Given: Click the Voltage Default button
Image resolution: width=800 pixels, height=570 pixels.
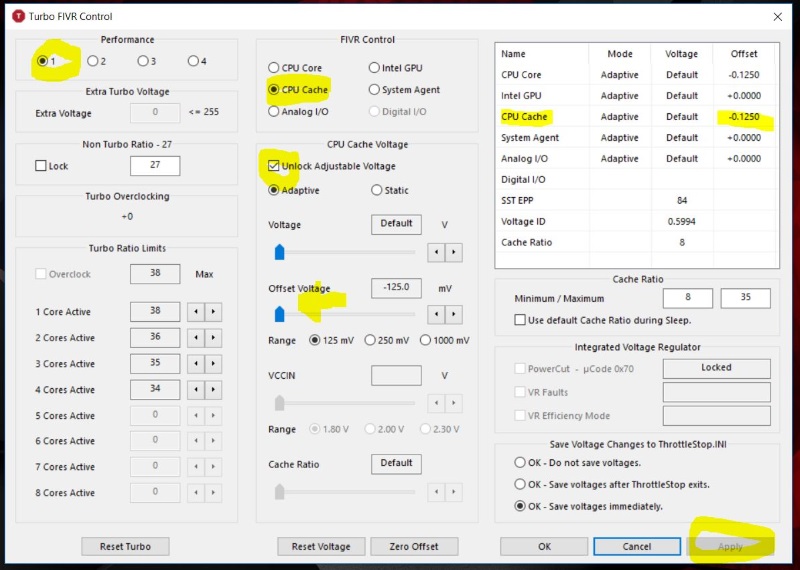Looking at the screenshot, I should point(396,224).
